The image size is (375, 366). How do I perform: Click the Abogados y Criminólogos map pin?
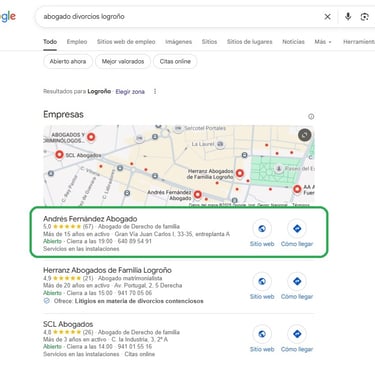[x=91, y=137]
